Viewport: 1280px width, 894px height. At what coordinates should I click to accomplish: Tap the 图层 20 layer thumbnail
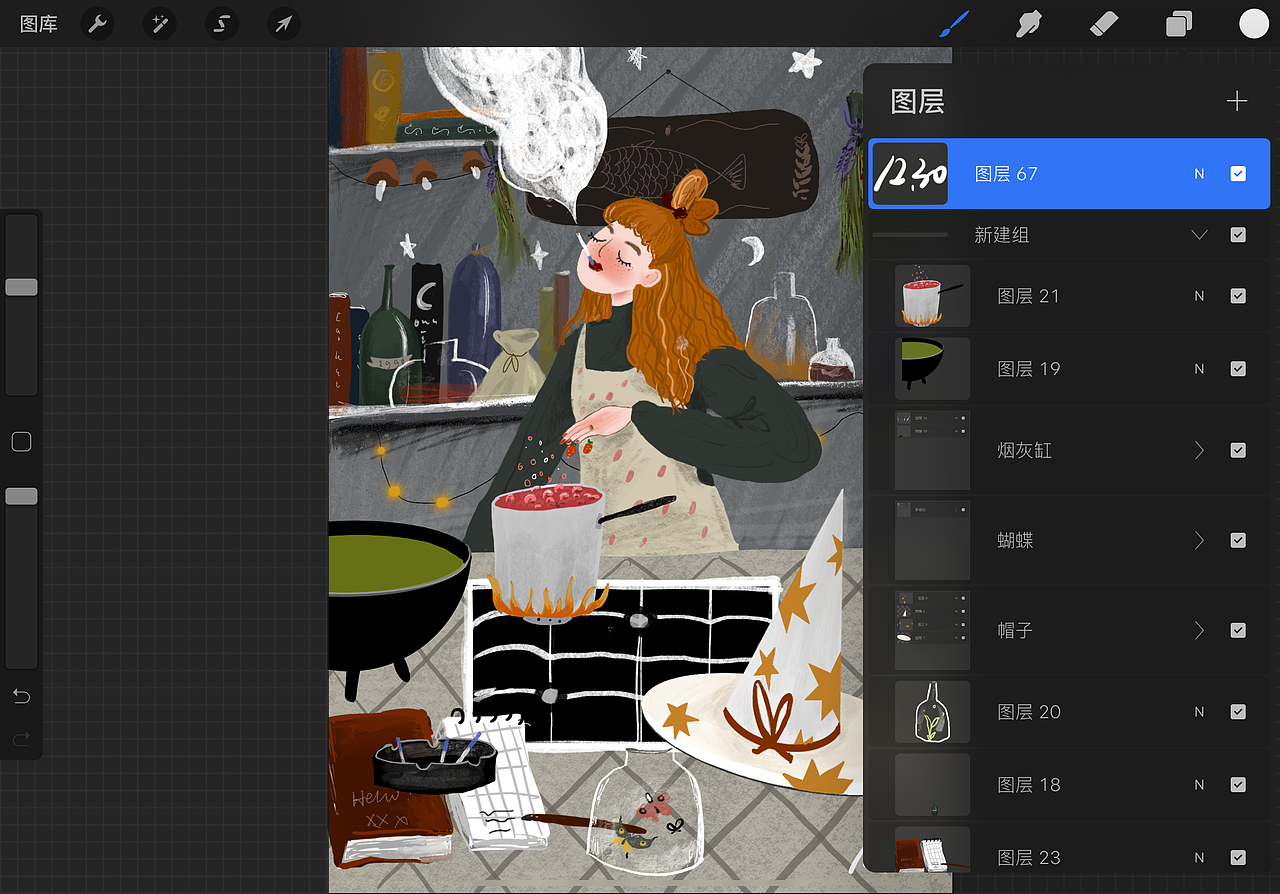pyautogui.click(x=932, y=712)
